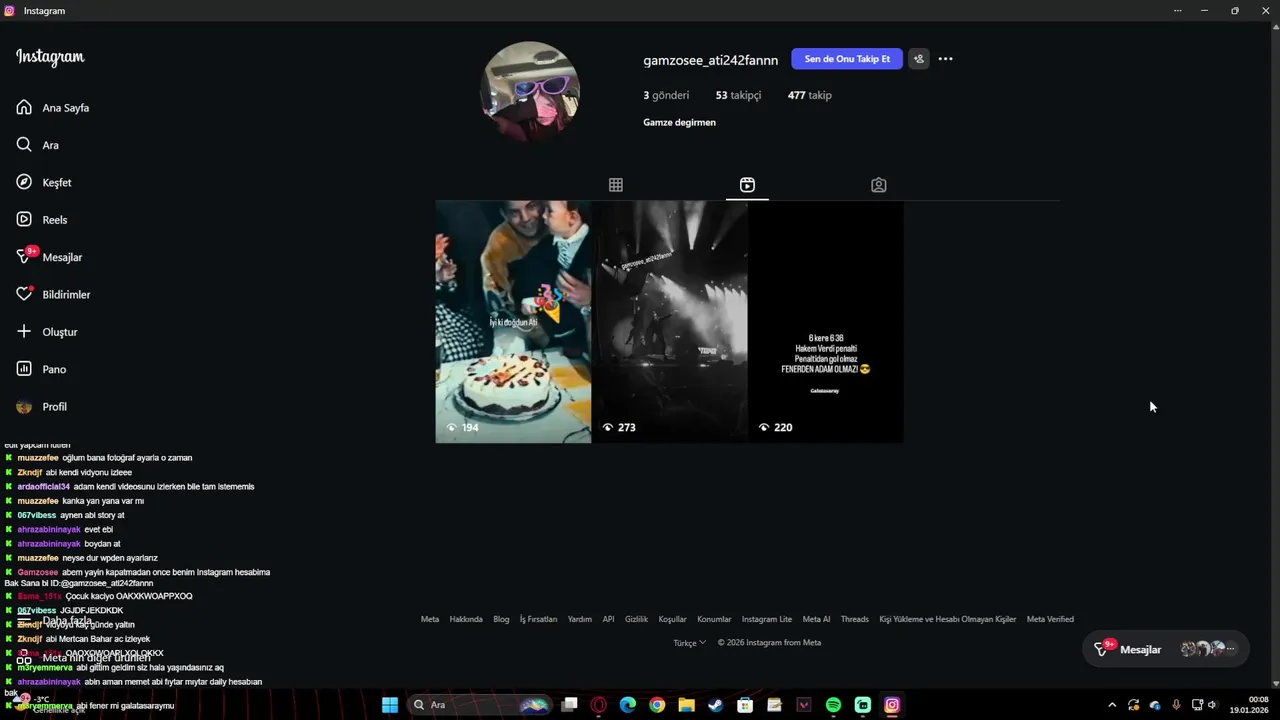Open the Pano dashboard icon
This screenshot has height=720, width=1280.
tap(24, 369)
